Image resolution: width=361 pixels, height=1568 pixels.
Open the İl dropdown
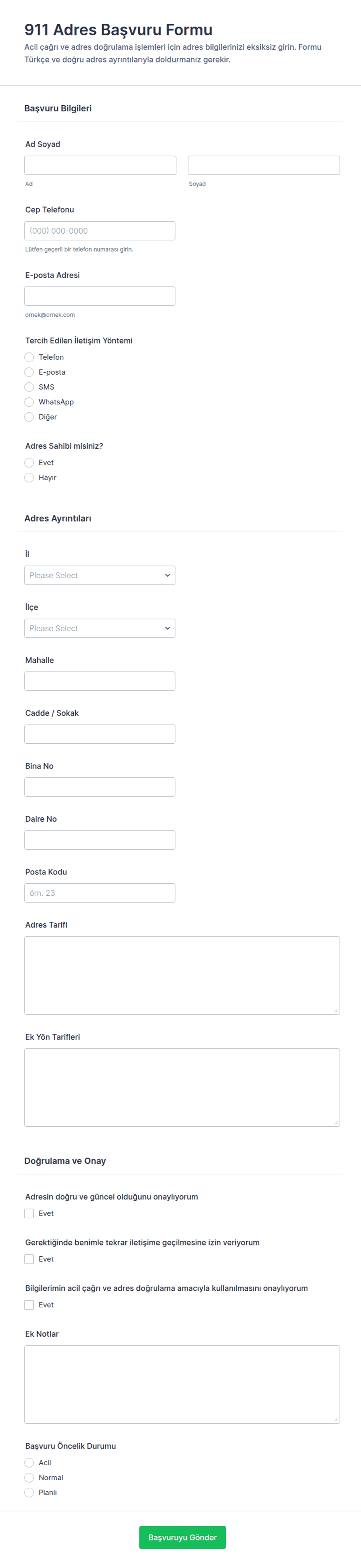point(100,575)
